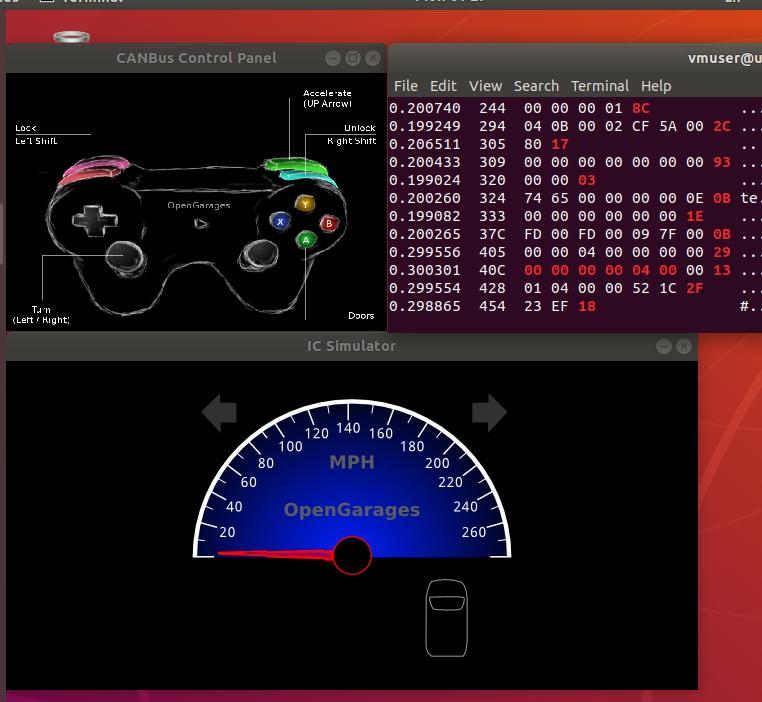Click CAN ID 454 row in terminal

click(575, 307)
